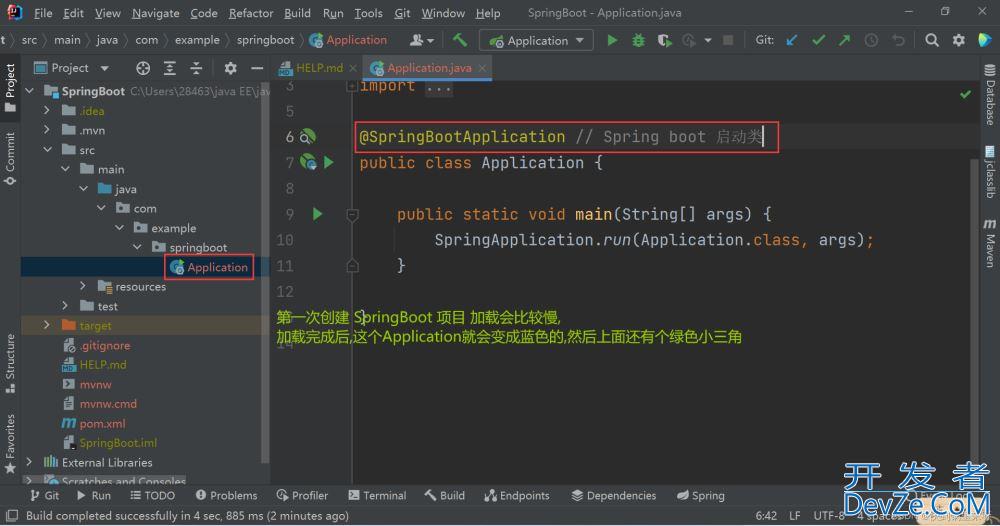Click the Git update project arrow
The height and width of the screenshot is (526, 1000).
click(791, 40)
